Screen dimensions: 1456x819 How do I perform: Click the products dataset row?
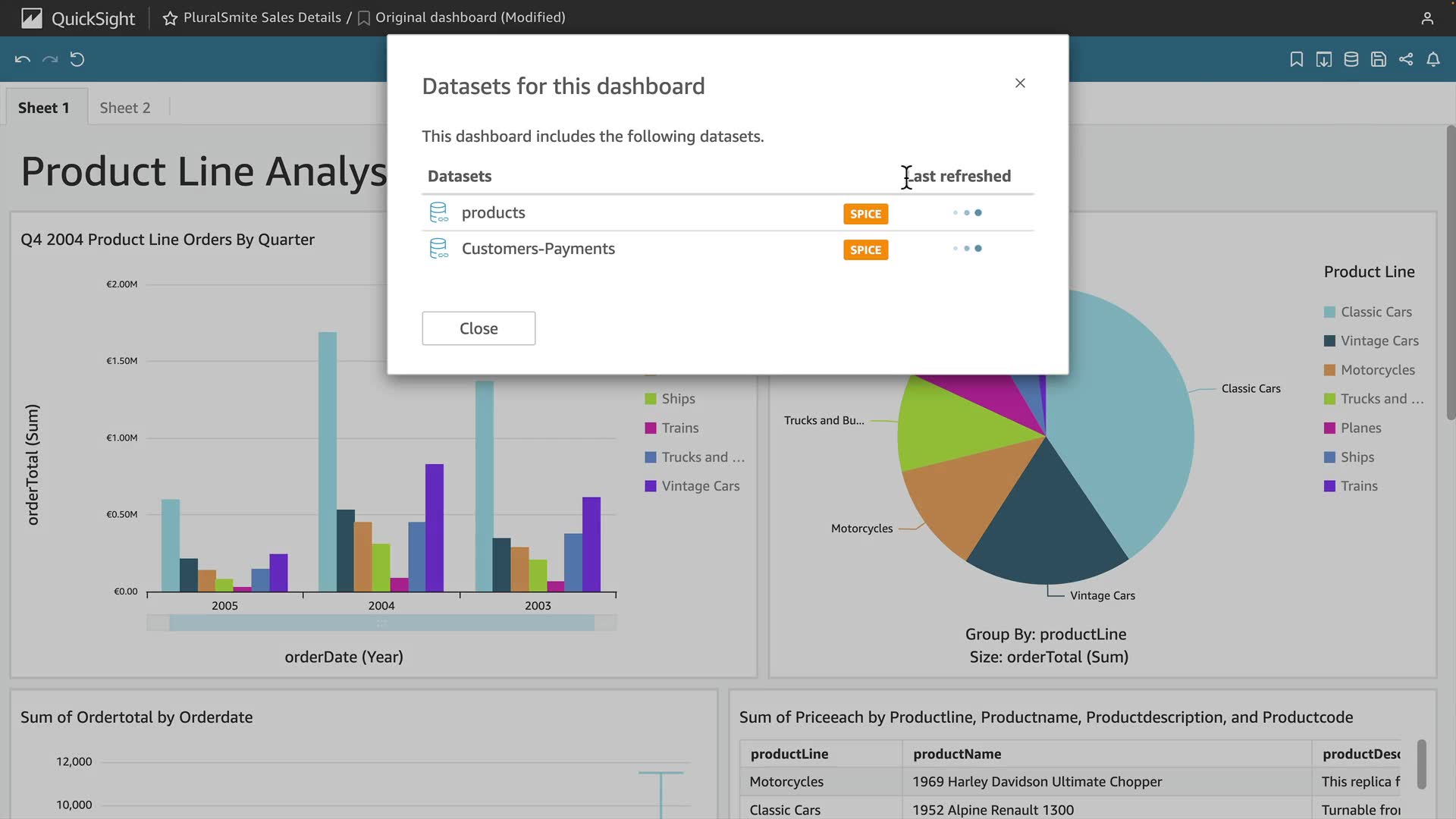point(494,213)
